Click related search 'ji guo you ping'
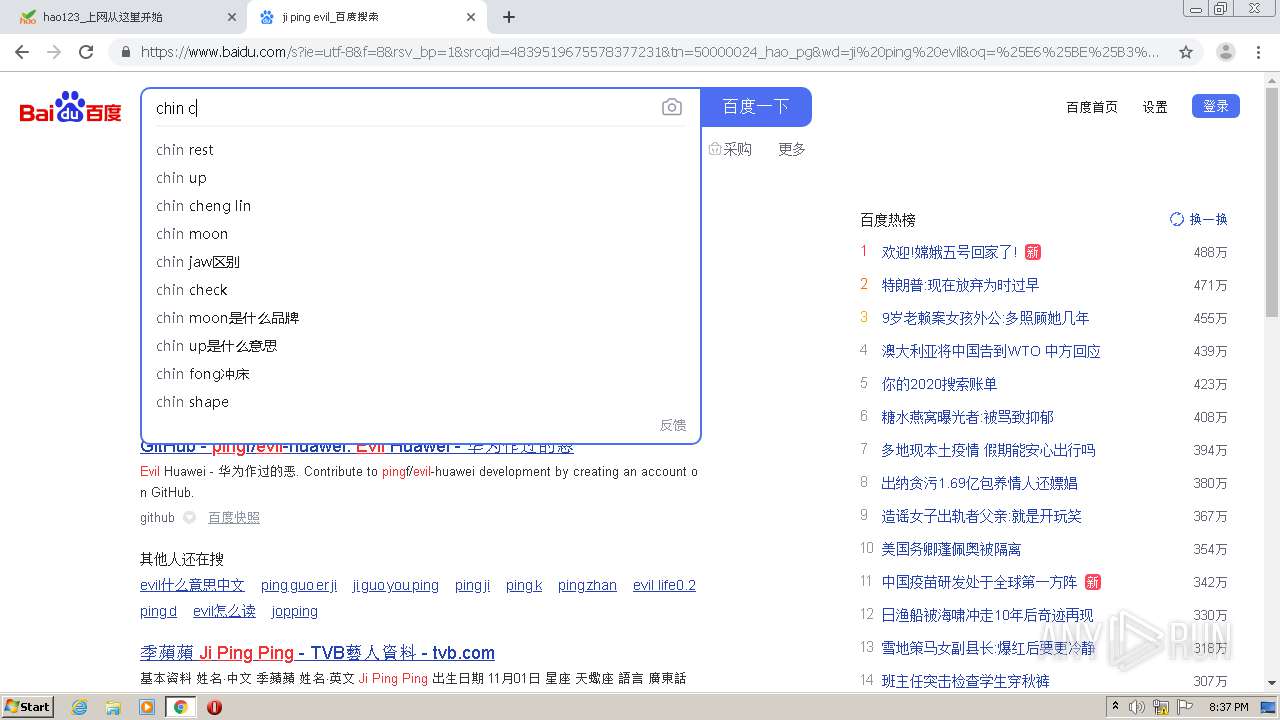The image size is (1280, 720). (x=396, y=585)
